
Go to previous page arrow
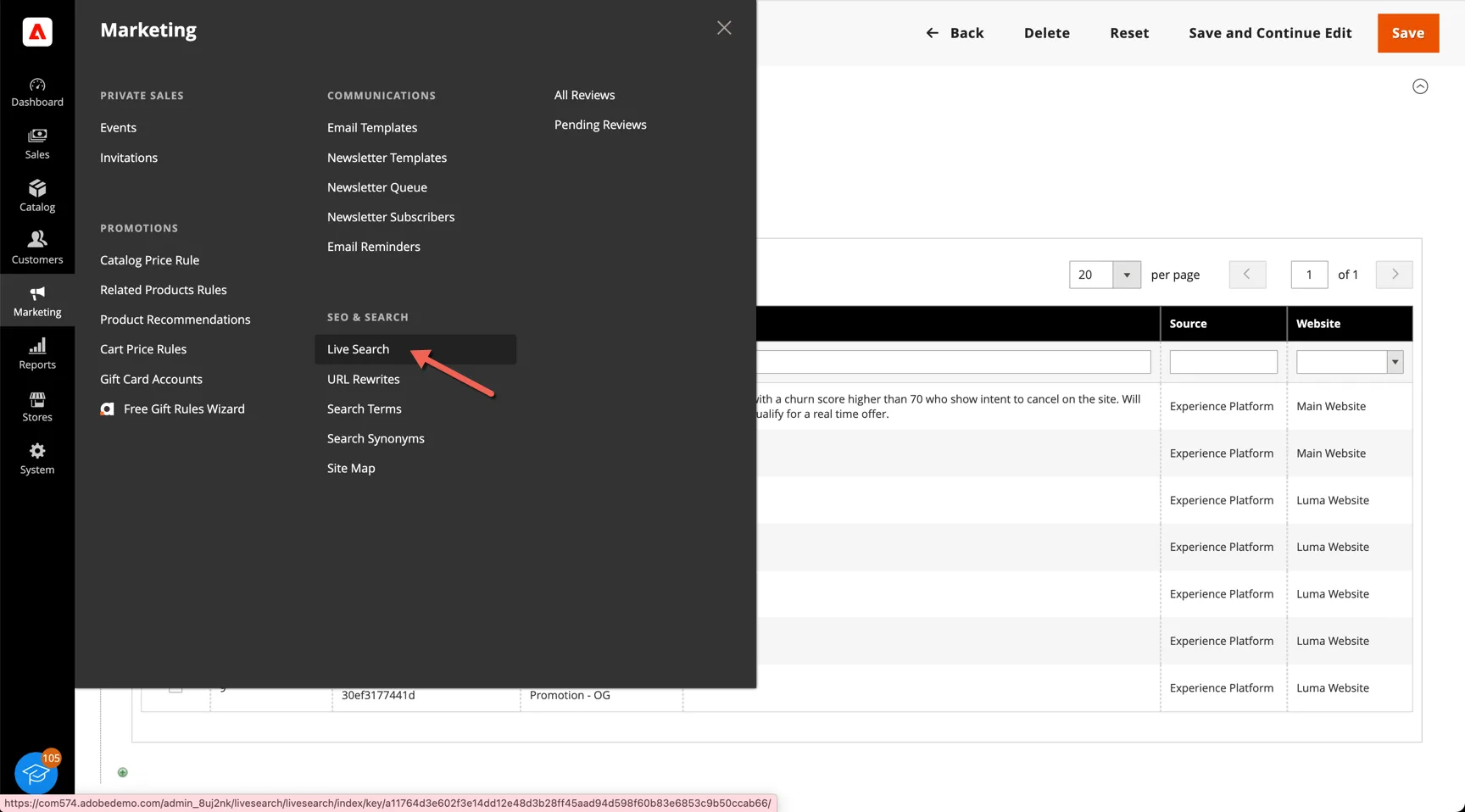click(x=1247, y=275)
